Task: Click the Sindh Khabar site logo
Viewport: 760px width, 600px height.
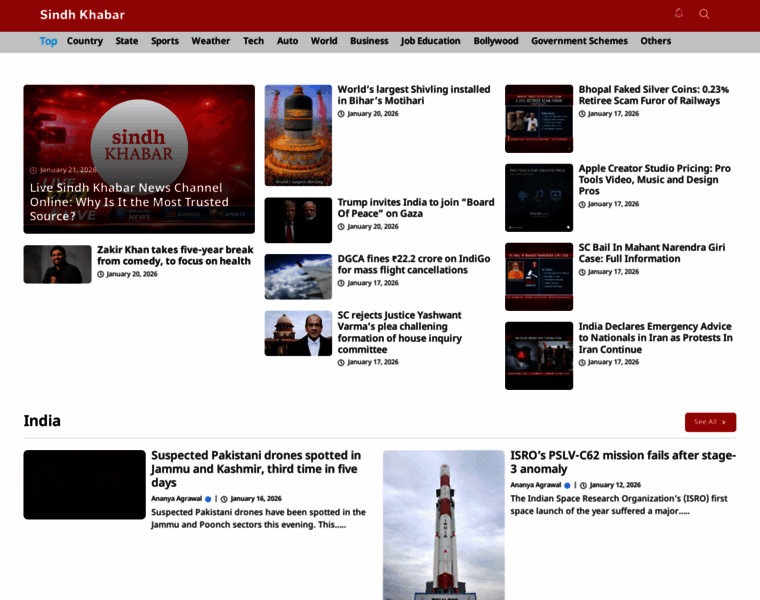Action: tap(82, 15)
